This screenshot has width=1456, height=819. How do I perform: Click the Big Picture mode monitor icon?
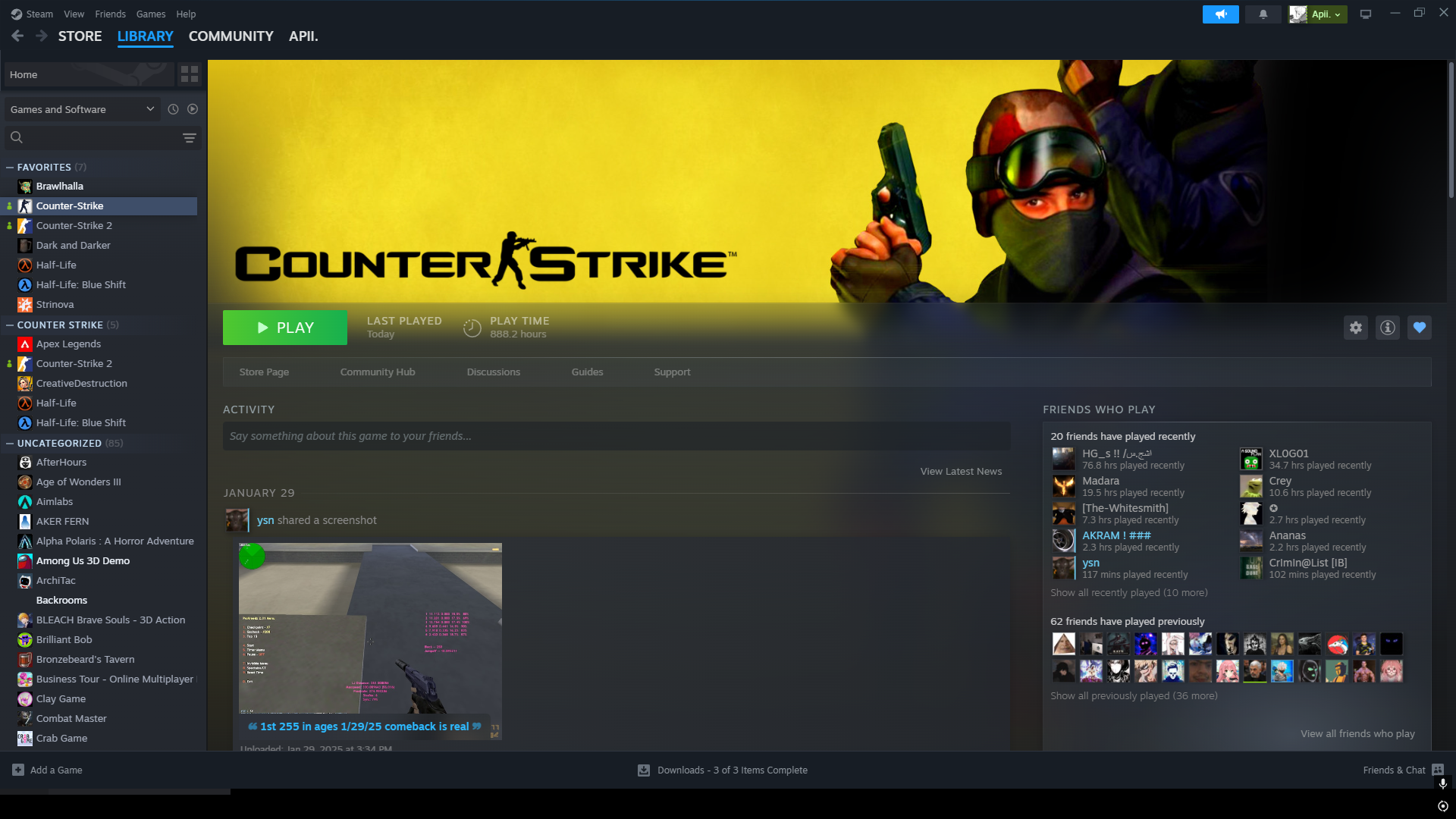(1366, 14)
